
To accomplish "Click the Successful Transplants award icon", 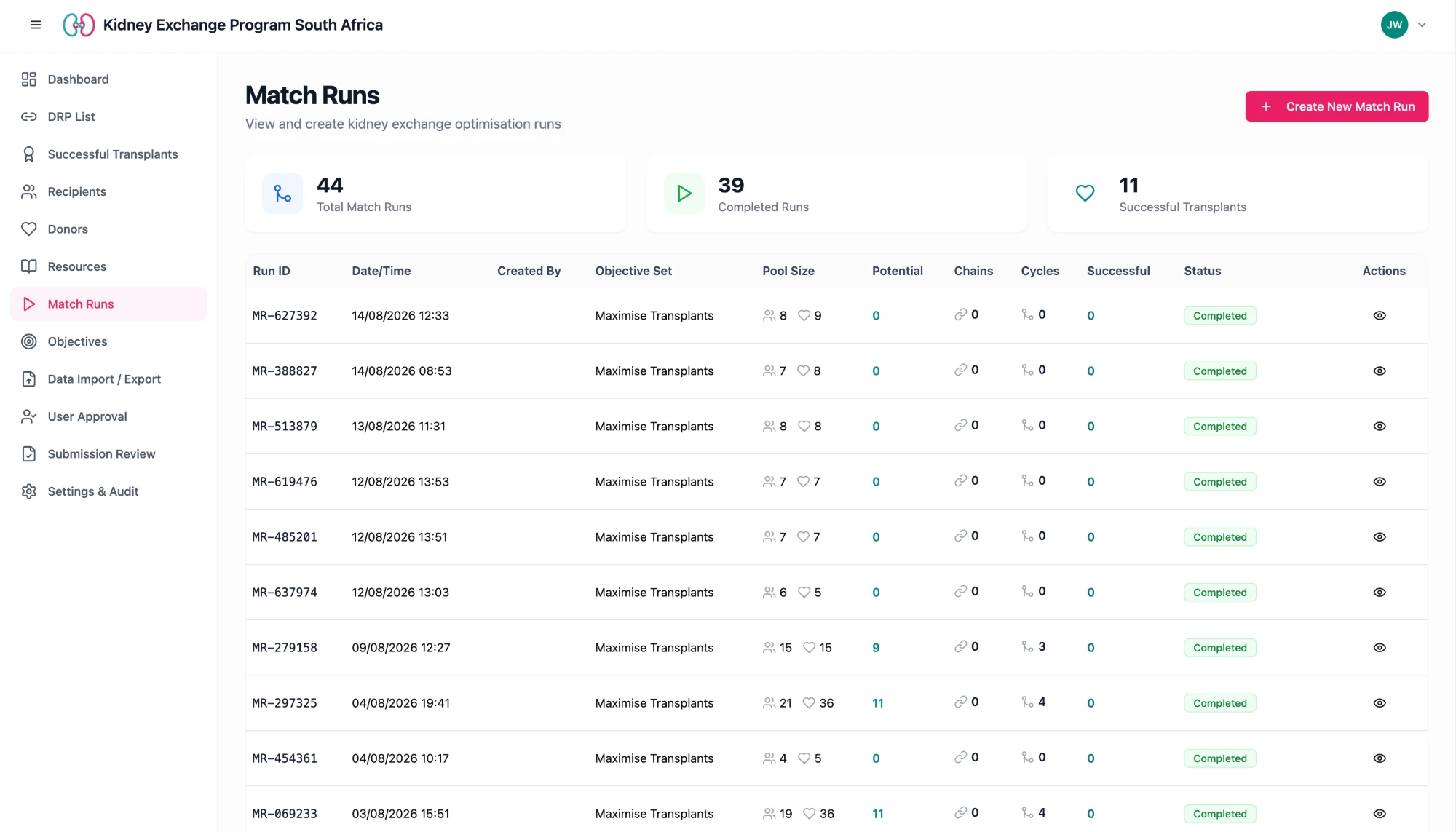I will pyautogui.click(x=29, y=154).
